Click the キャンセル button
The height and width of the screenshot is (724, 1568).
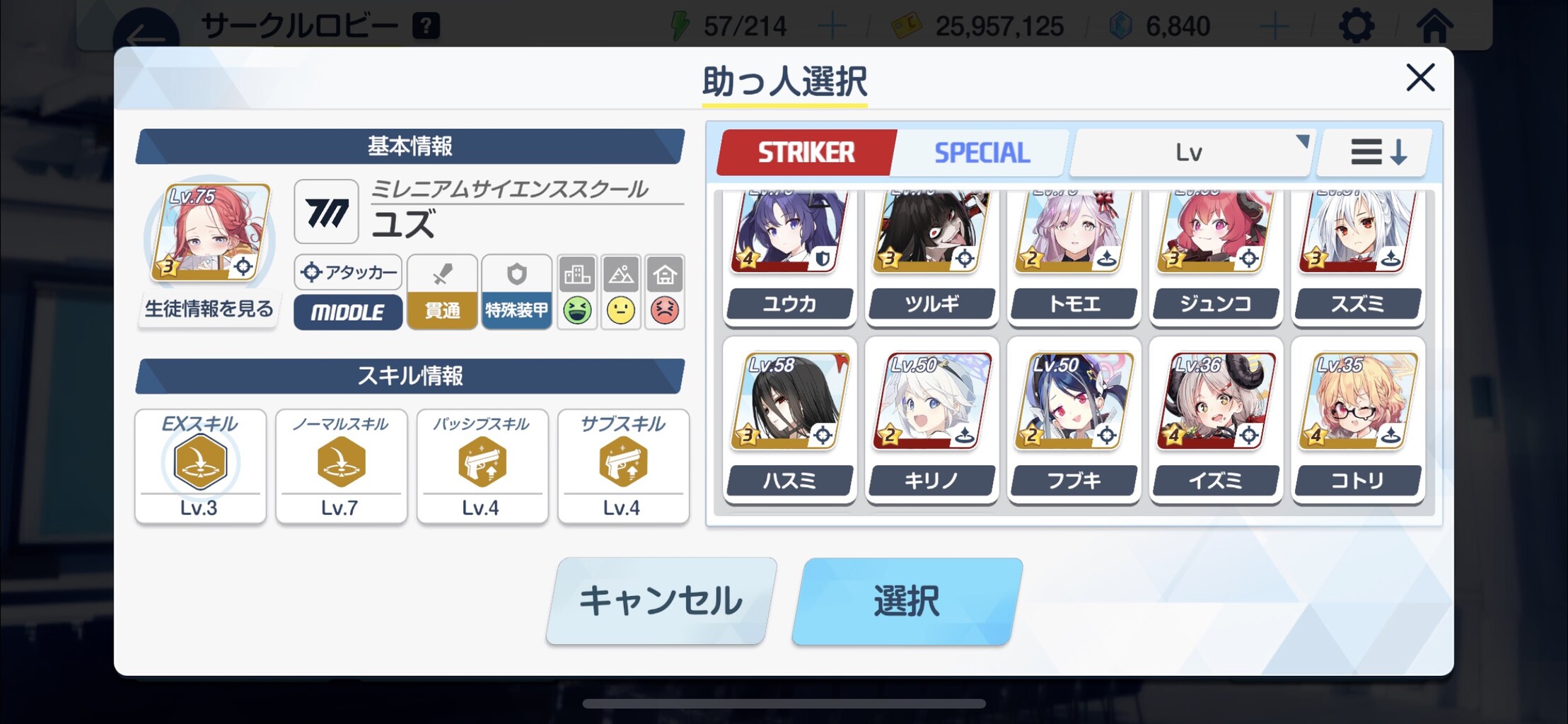(661, 601)
